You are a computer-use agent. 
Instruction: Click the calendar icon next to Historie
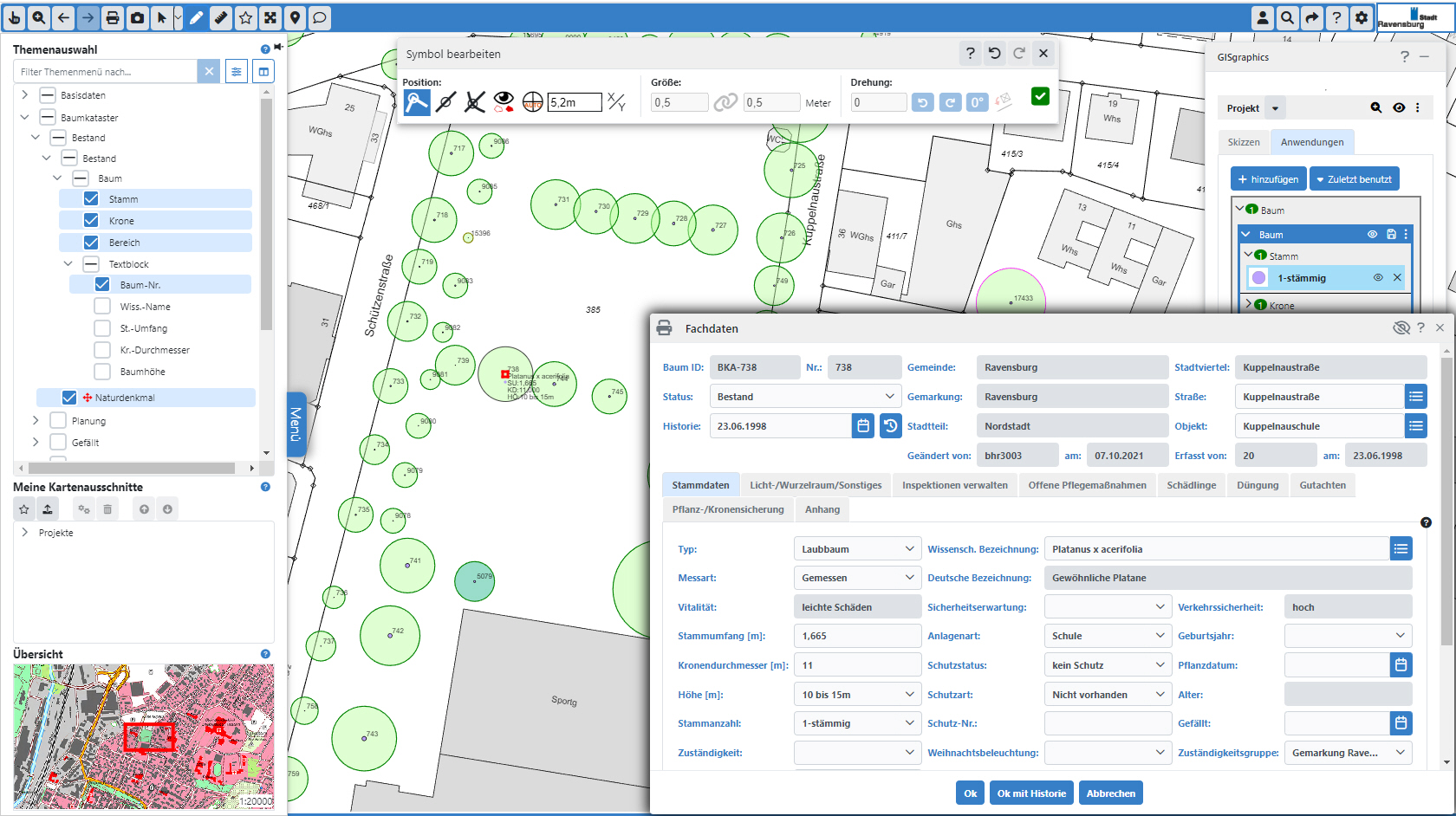click(x=862, y=425)
